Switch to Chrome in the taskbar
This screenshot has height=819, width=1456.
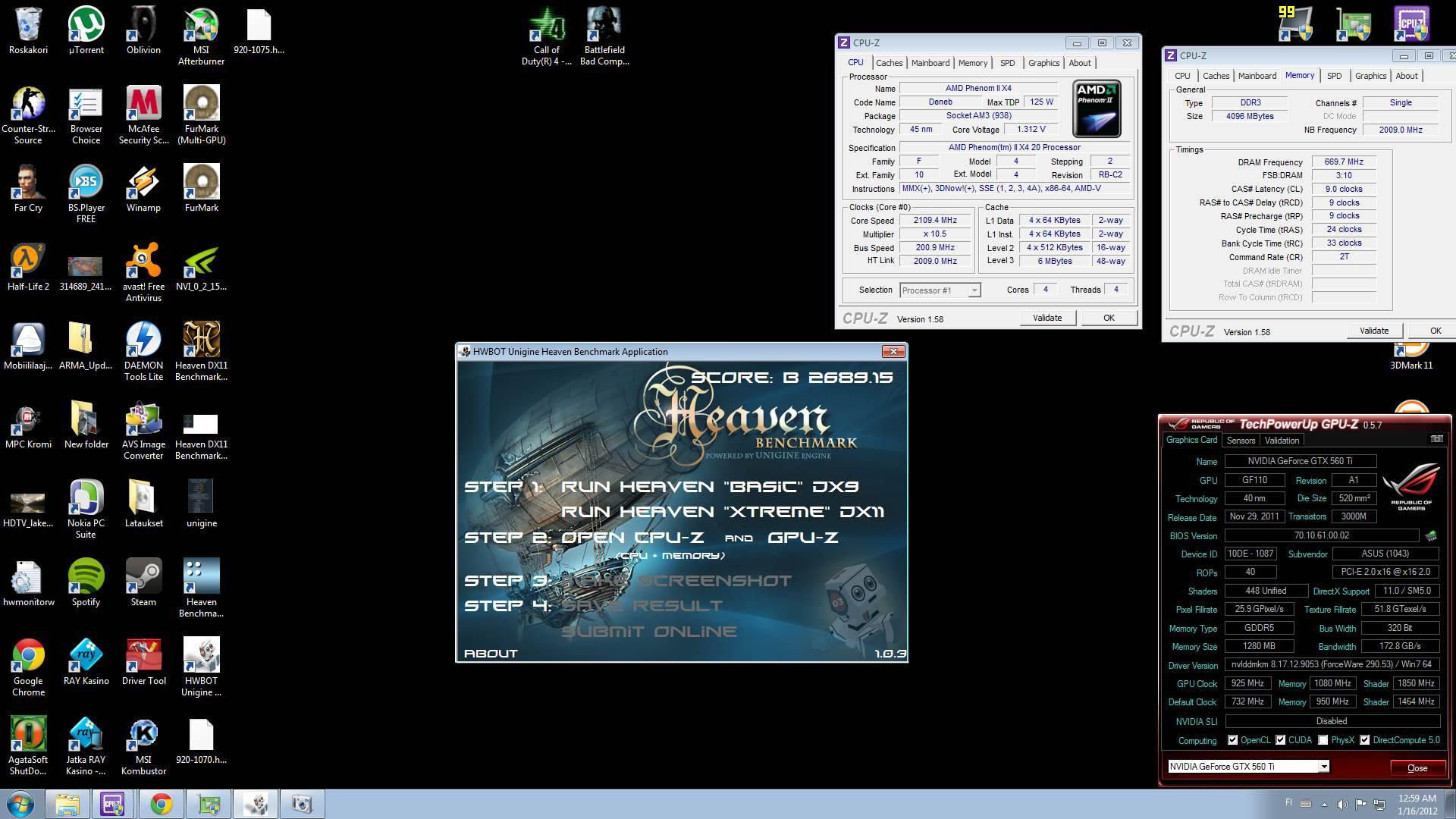point(161,804)
